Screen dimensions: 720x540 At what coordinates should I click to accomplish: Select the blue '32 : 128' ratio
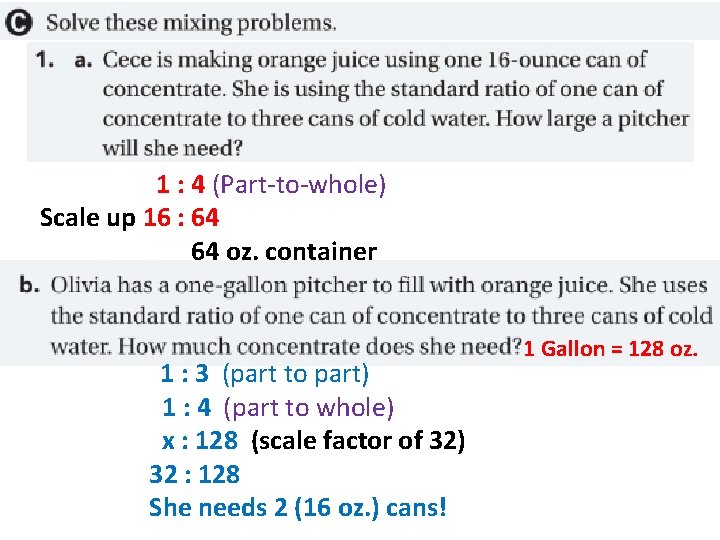pos(194,474)
